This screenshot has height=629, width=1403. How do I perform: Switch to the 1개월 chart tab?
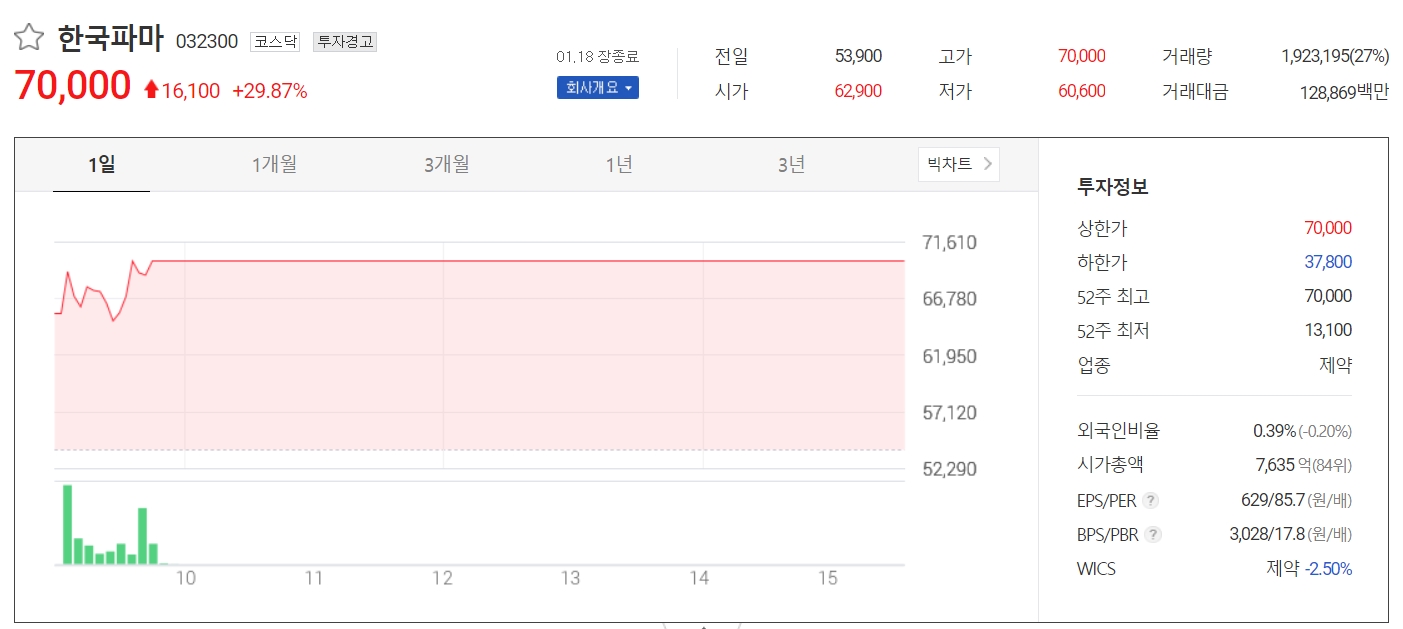(x=274, y=165)
